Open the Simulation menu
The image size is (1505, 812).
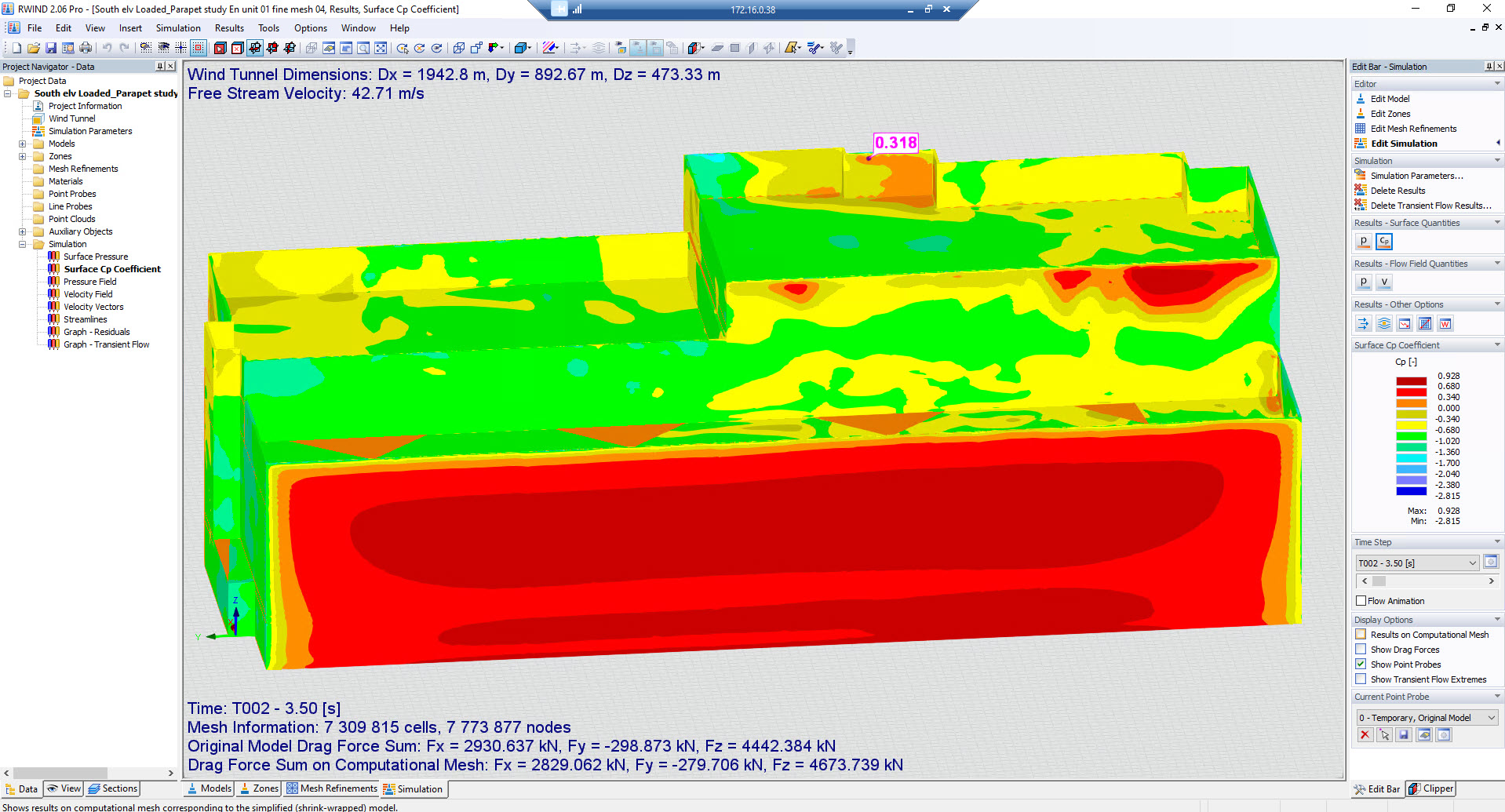pos(178,27)
